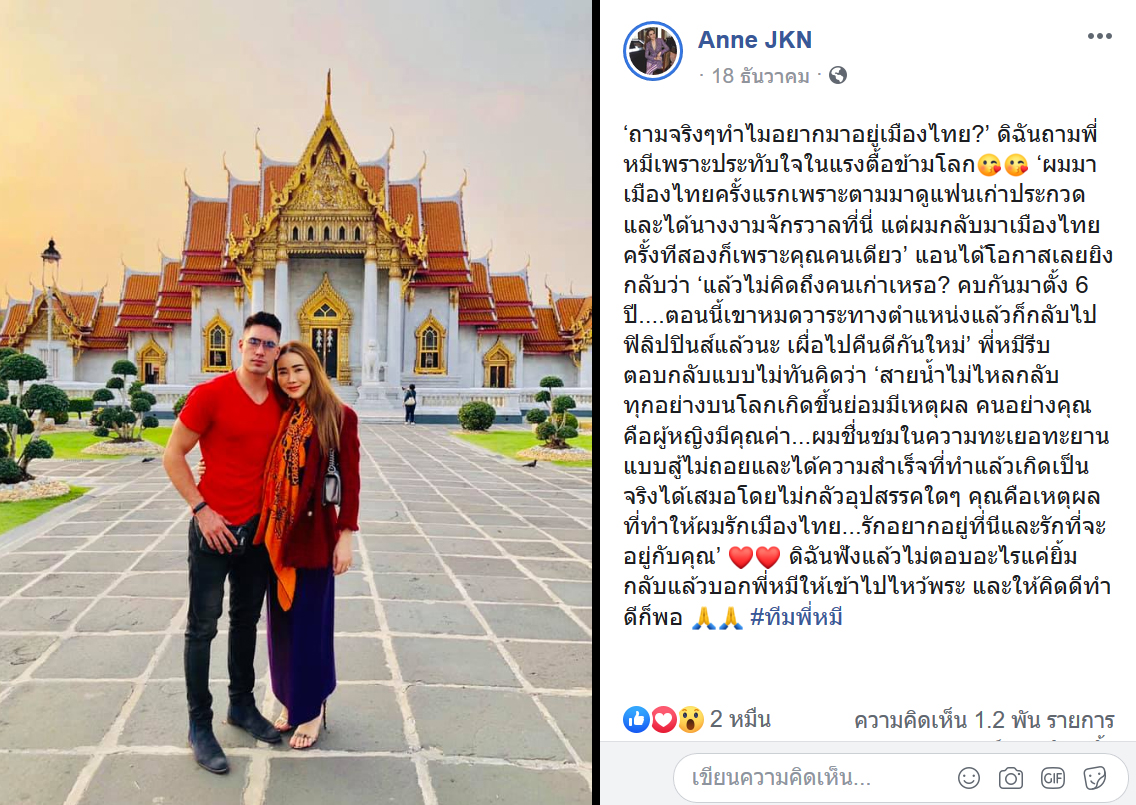
Task: View ความคิดเห็น 1.2 พัน รายการ comments
Action: 984,720
